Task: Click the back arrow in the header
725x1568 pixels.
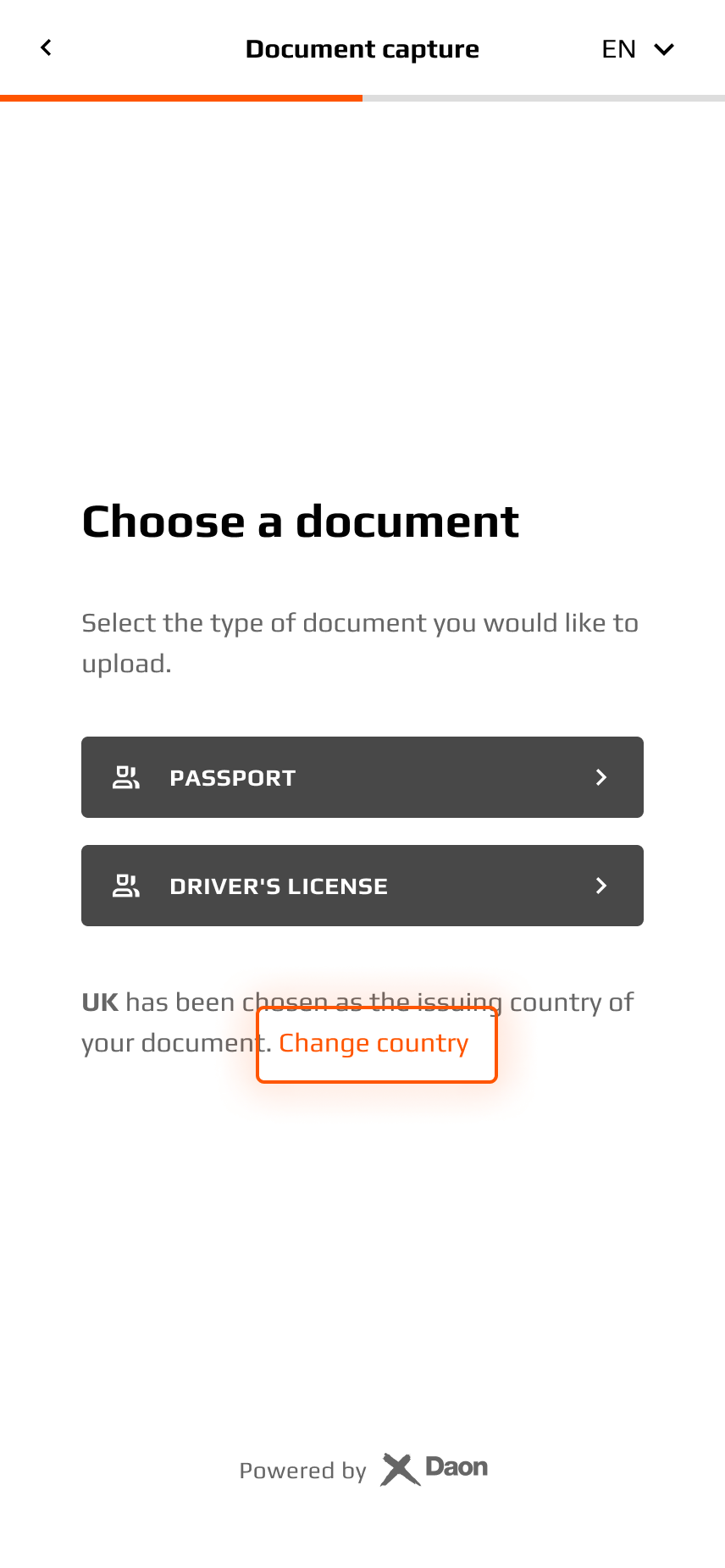Action: (x=46, y=47)
